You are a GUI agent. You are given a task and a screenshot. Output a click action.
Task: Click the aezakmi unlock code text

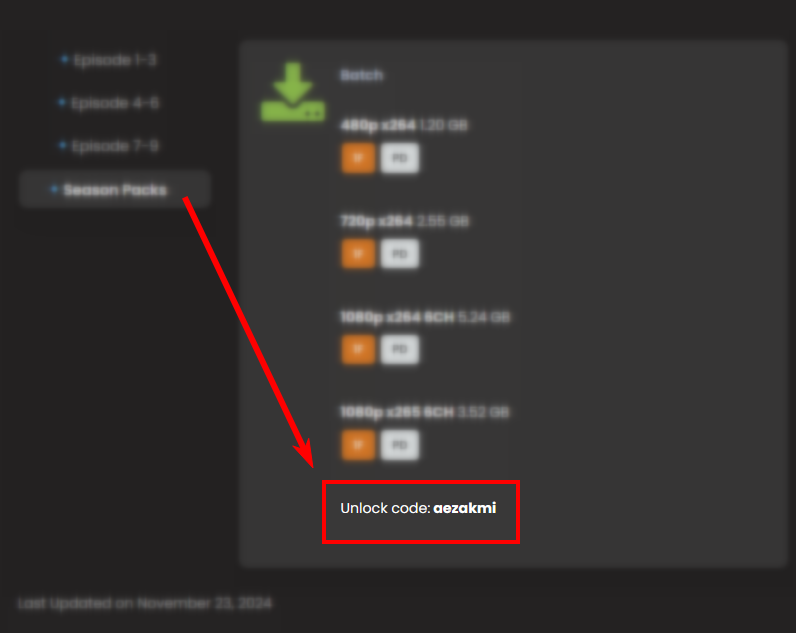(465, 508)
